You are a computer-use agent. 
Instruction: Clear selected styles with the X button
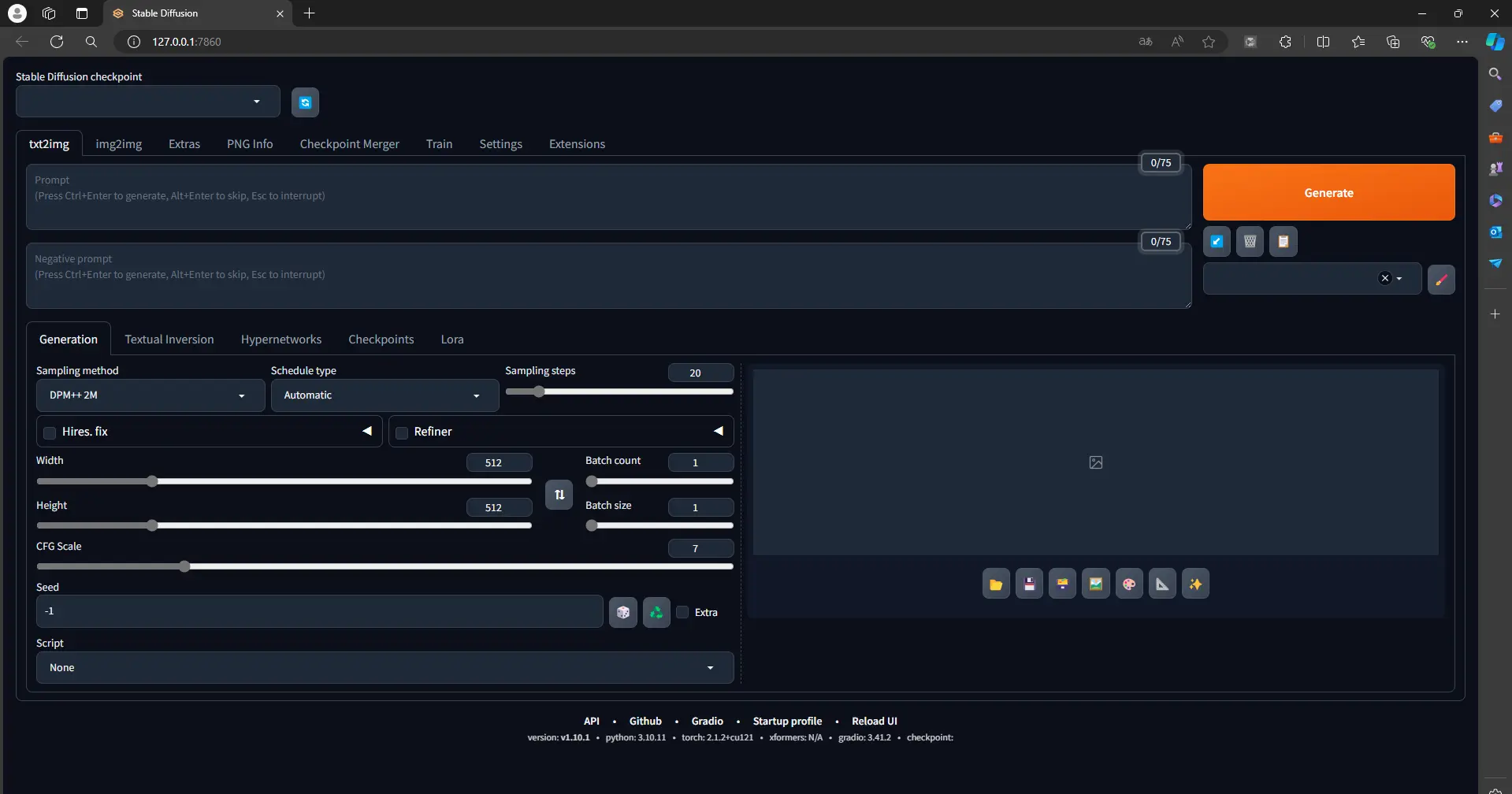[x=1385, y=278]
